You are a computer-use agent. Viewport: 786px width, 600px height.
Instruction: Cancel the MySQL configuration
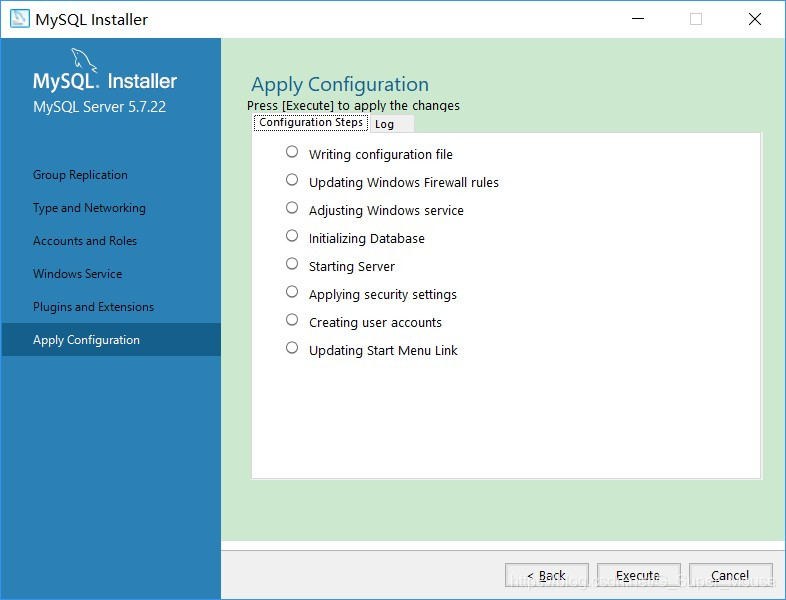pyautogui.click(x=730, y=575)
